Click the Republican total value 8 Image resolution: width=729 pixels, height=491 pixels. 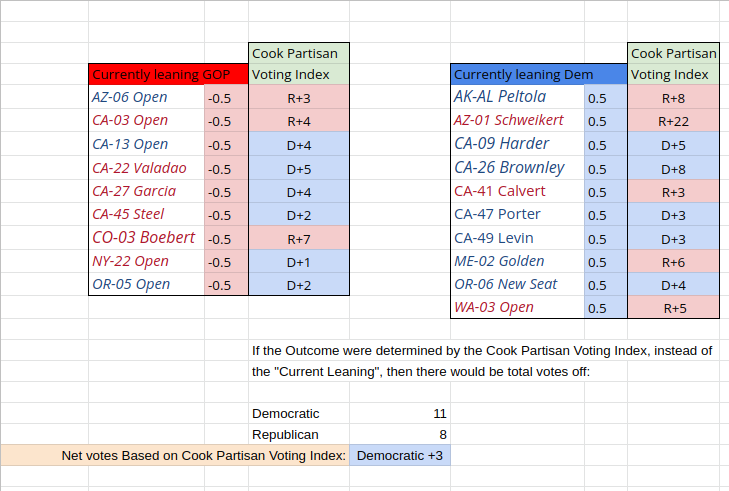(x=400, y=434)
